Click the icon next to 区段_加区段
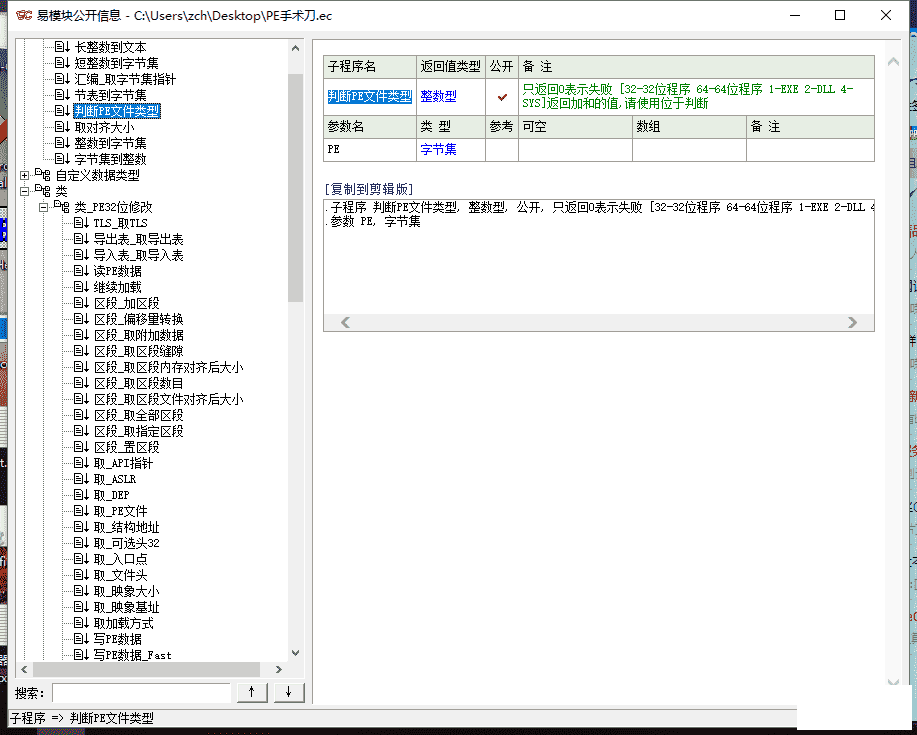The height and width of the screenshot is (735, 917). point(81,303)
